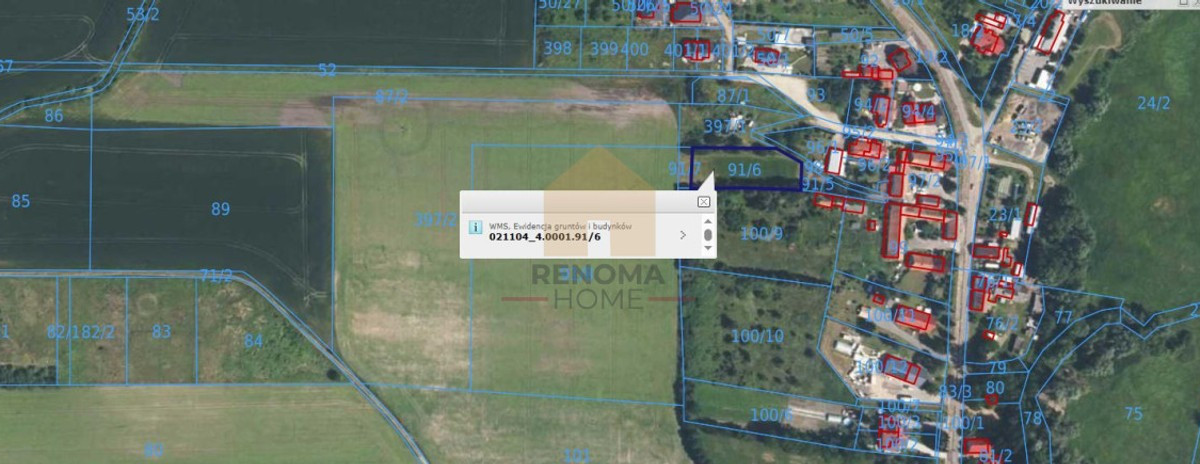Click parcel label 100/10
Image resolution: width=1200 pixels, height=464 pixels.
coord(757,336)
